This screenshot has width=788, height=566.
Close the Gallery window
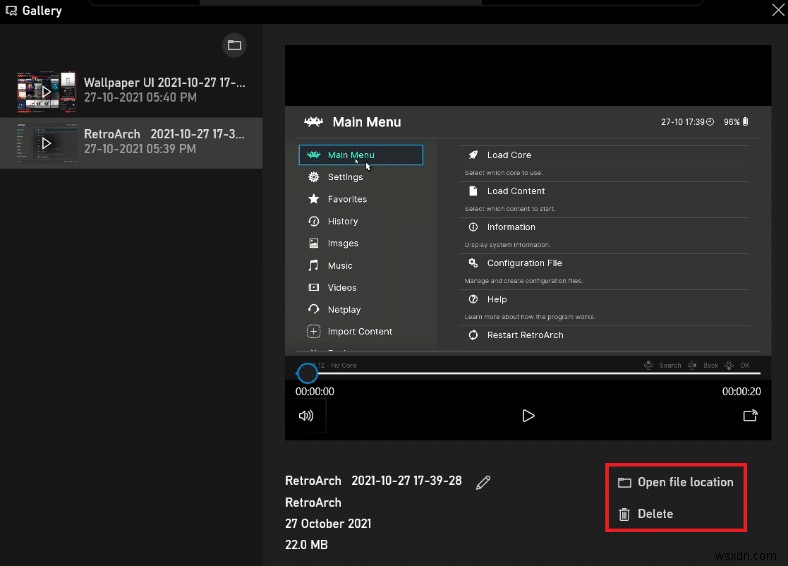click(777, 10)
